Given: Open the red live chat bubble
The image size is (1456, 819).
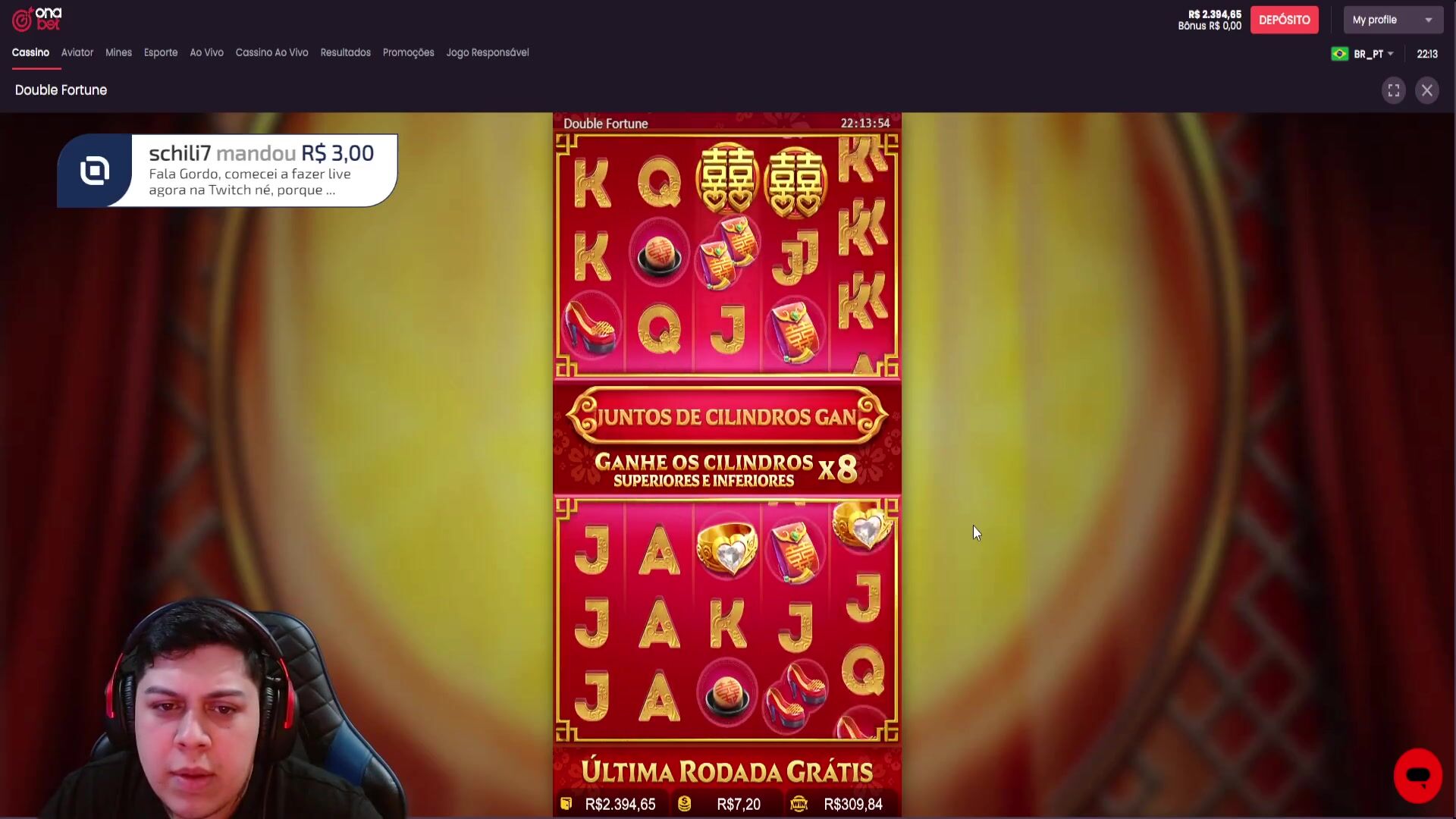Looking at the screenshot, I should coord(1417,776).
